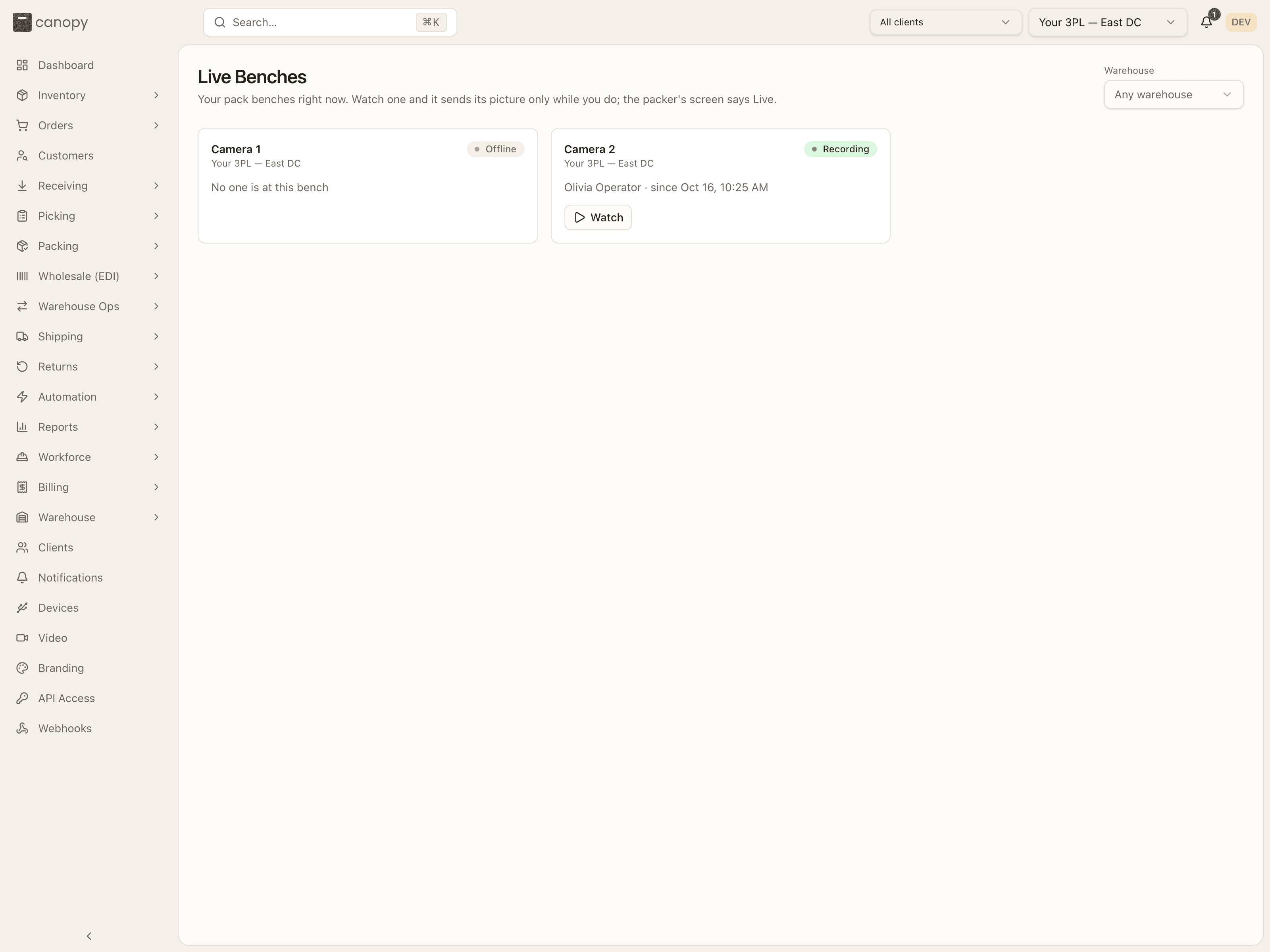Expand the Workforce chevron
Viewport: 1270px width, 952px height.
pos(156,457)
